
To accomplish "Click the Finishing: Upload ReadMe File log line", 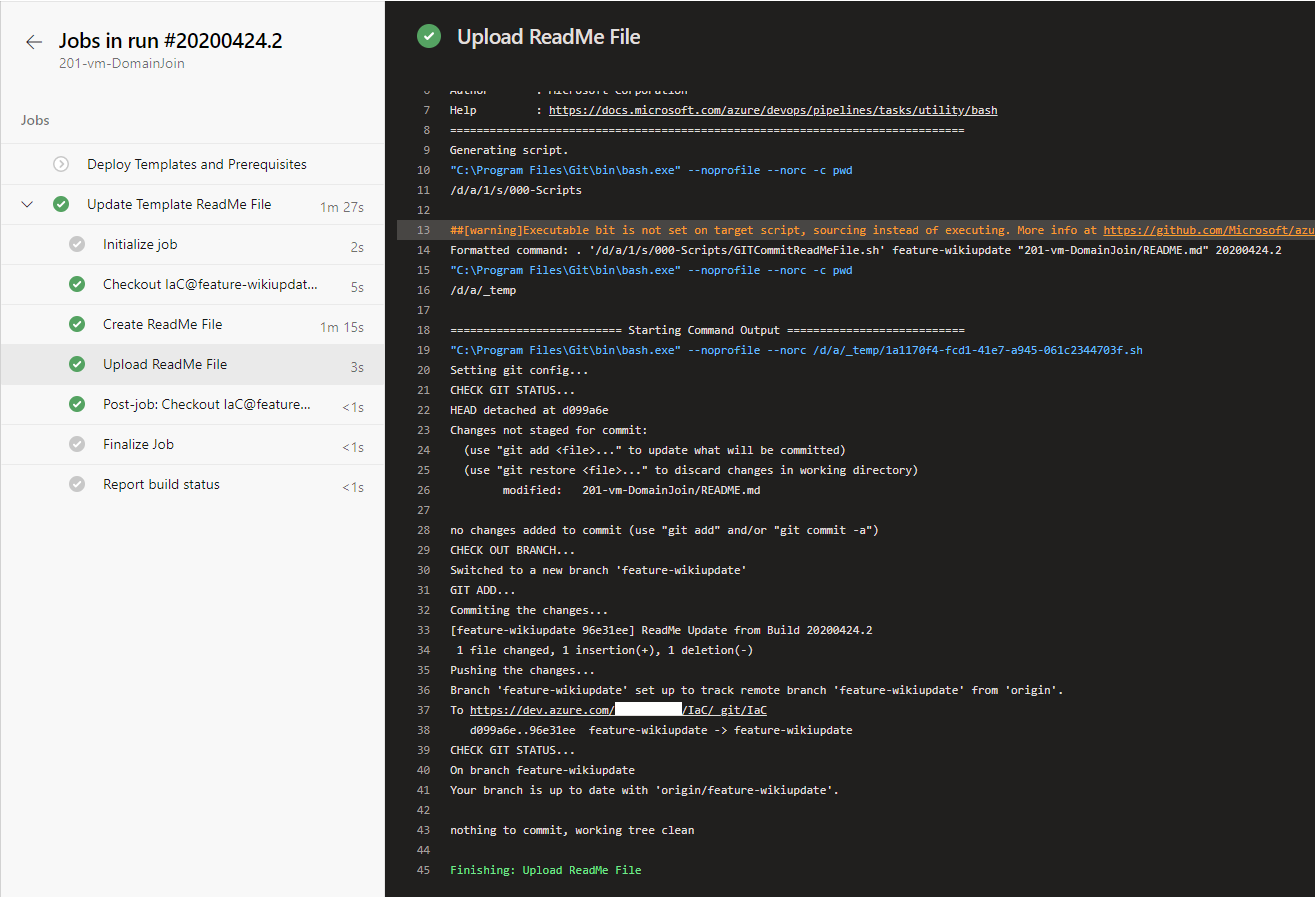I will [x=545, y=870].
